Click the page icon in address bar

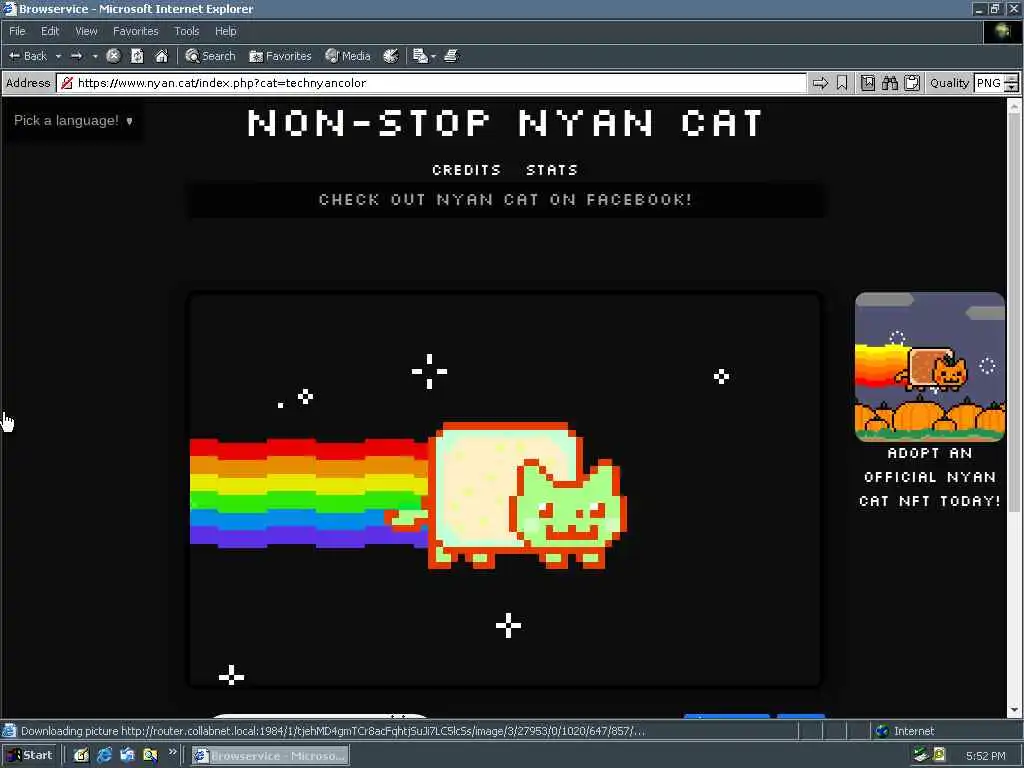click(66, 83)
